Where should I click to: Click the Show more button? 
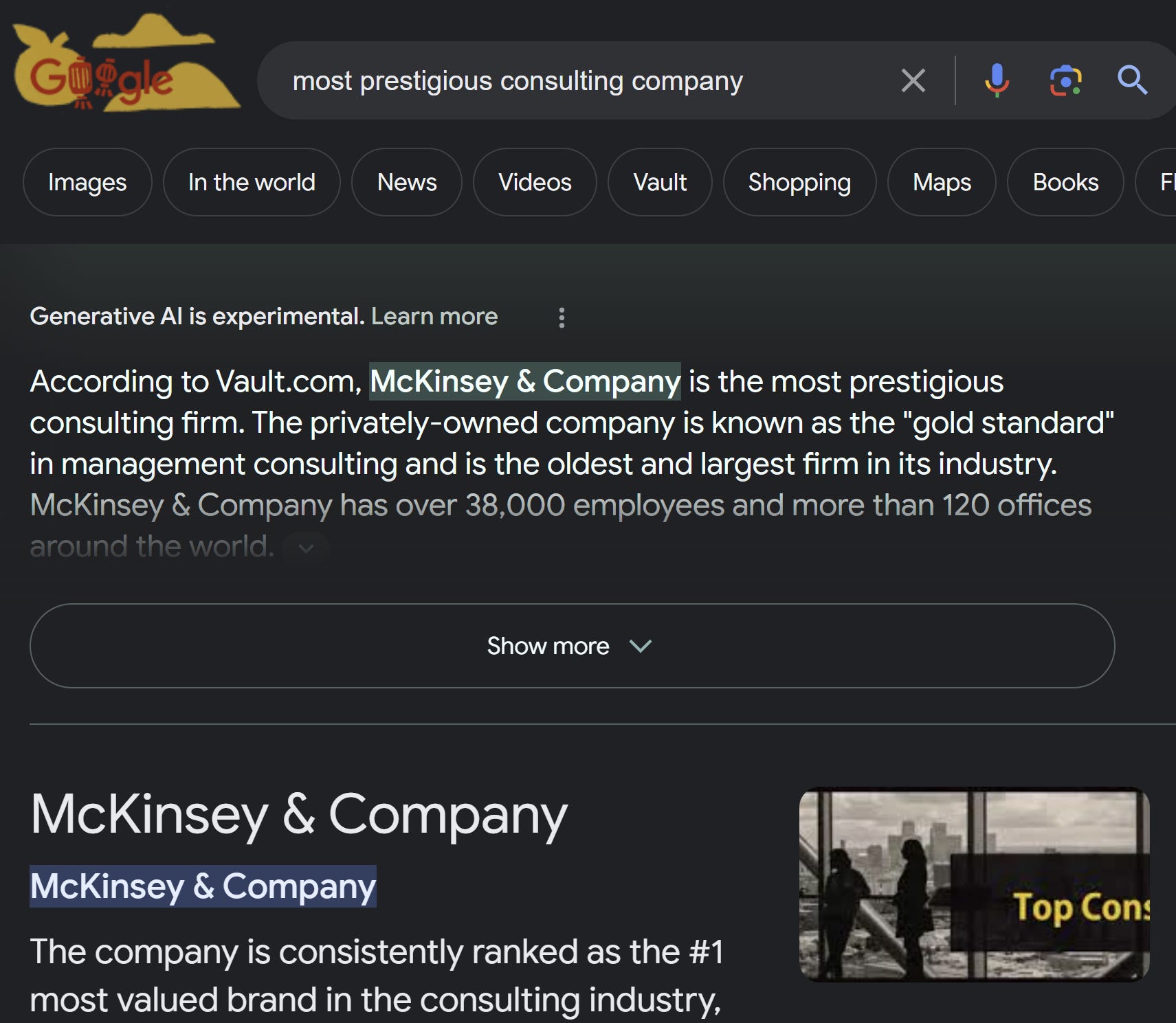tap(572, 646)
